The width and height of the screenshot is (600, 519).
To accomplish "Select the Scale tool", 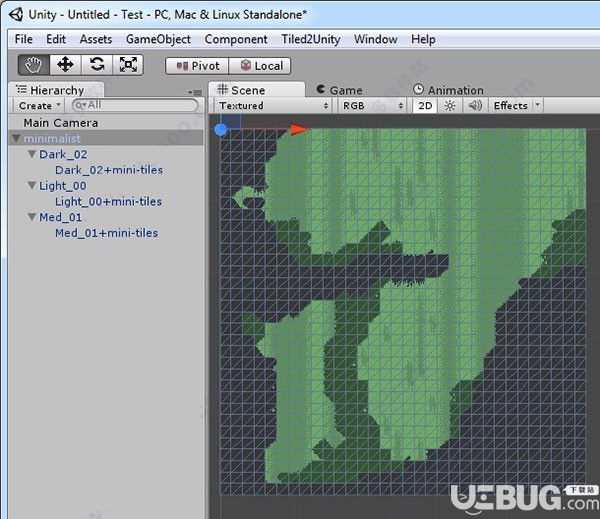I will click(x=128, y=65).
